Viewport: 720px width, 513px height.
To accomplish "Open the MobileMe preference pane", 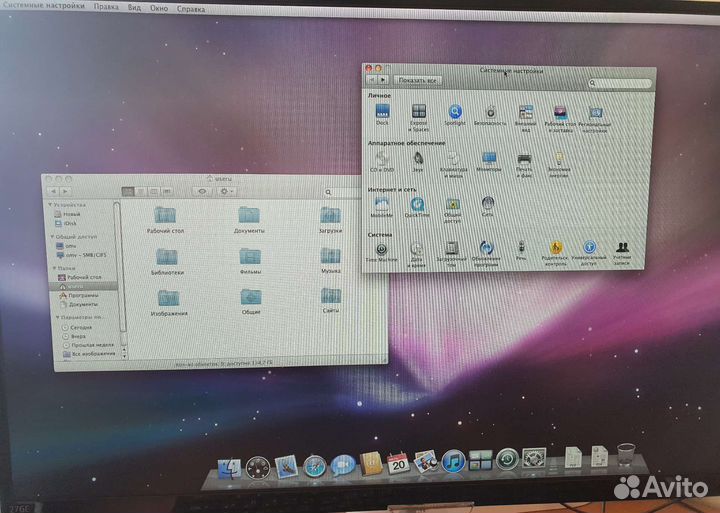I will tap(382, 205).
